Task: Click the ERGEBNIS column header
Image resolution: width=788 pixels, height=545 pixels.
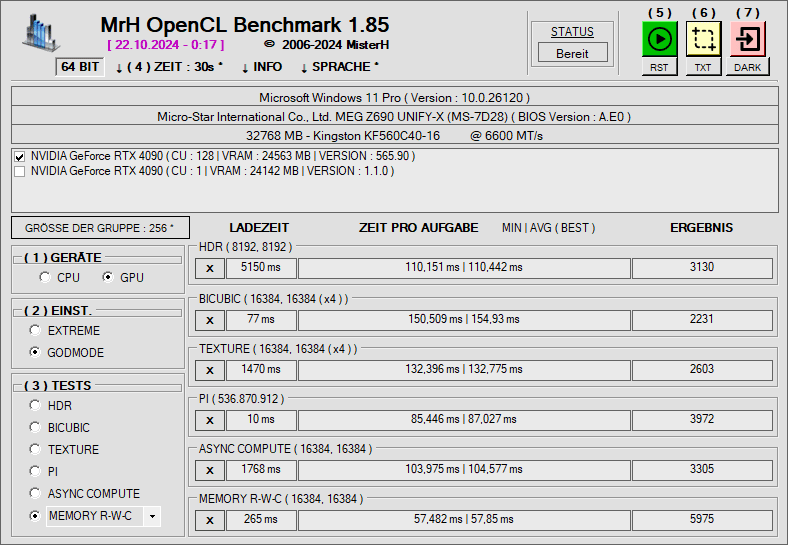Action: pos(702,228)
